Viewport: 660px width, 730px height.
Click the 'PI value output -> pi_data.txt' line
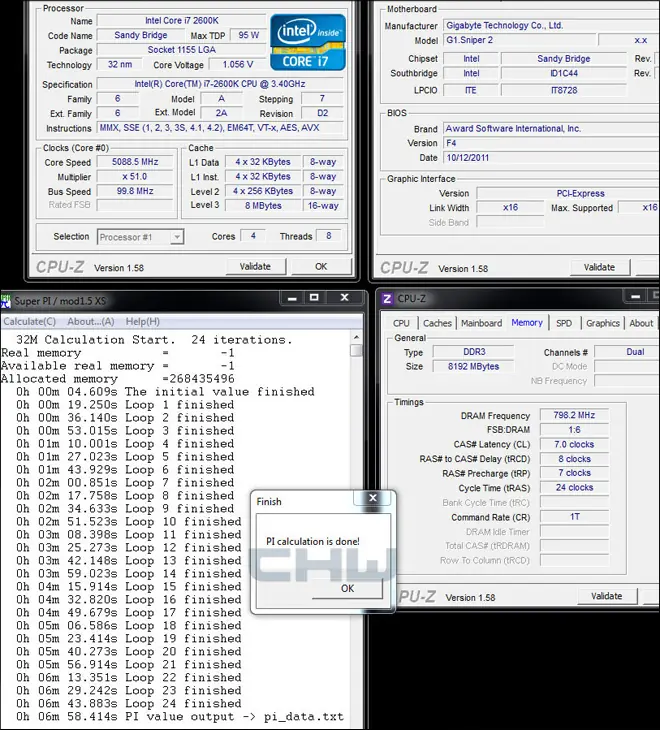click(180, 716)
